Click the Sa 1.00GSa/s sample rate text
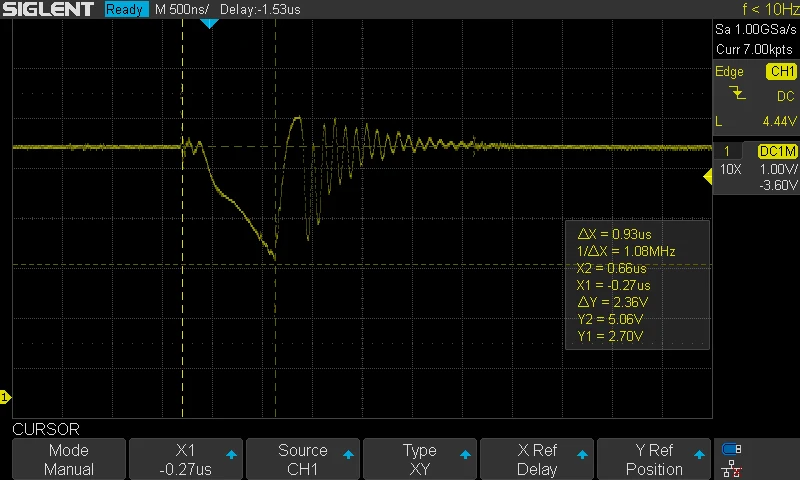Viewport: 800px width, 480px height. click(756, 30)
